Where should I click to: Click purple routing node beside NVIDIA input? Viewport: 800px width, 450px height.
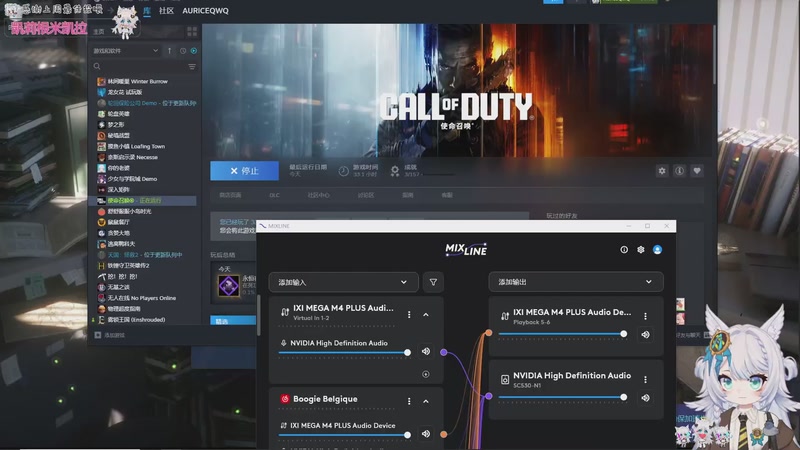tap(444, 352)
